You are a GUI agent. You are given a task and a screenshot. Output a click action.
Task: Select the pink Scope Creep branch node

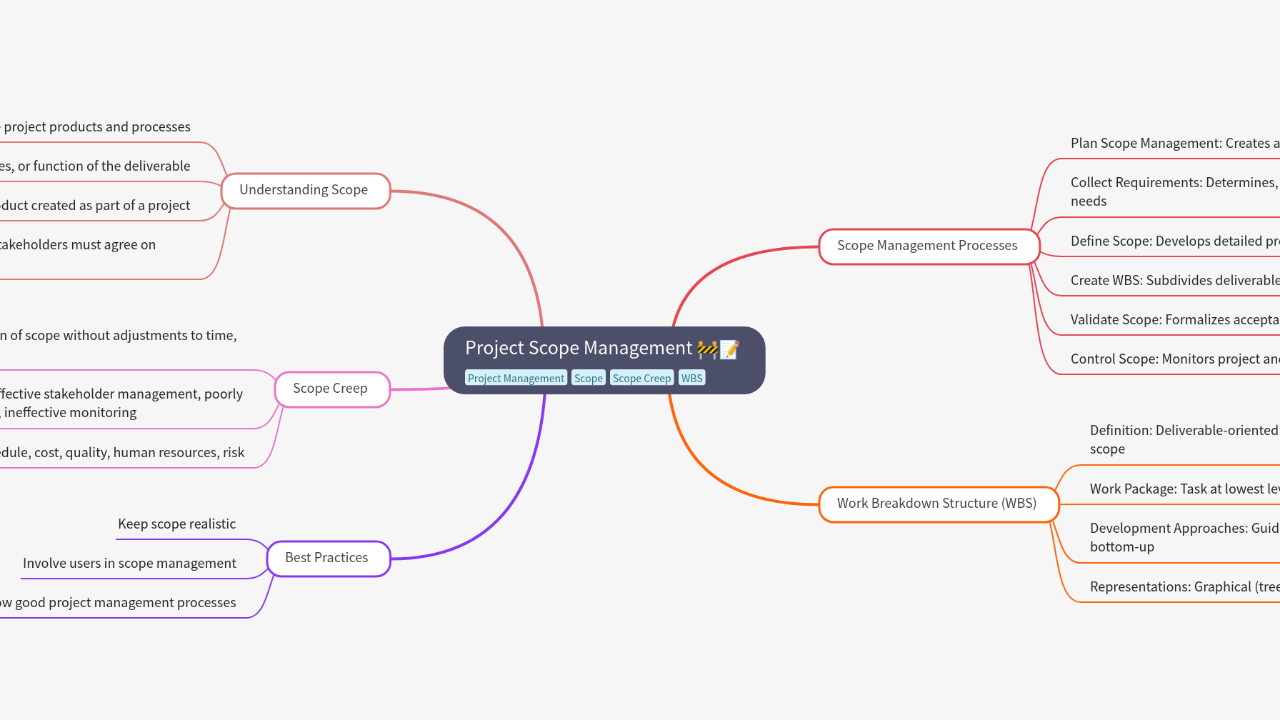[330, 388]
